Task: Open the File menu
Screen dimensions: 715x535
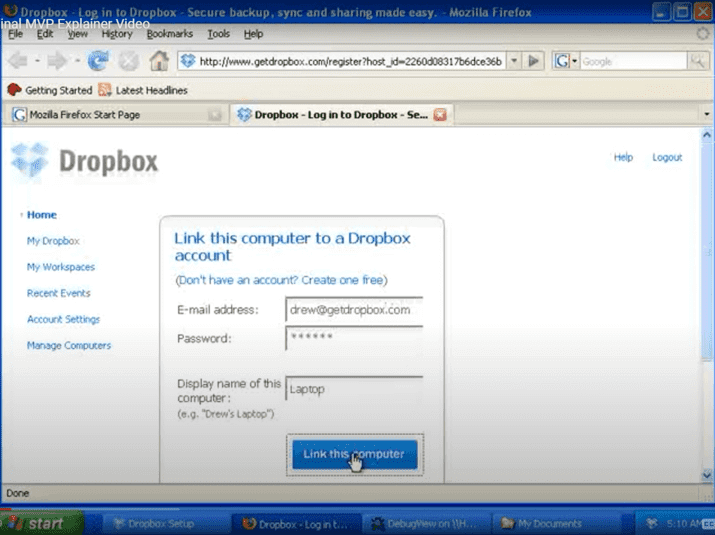Action: [x=15, y=34]
